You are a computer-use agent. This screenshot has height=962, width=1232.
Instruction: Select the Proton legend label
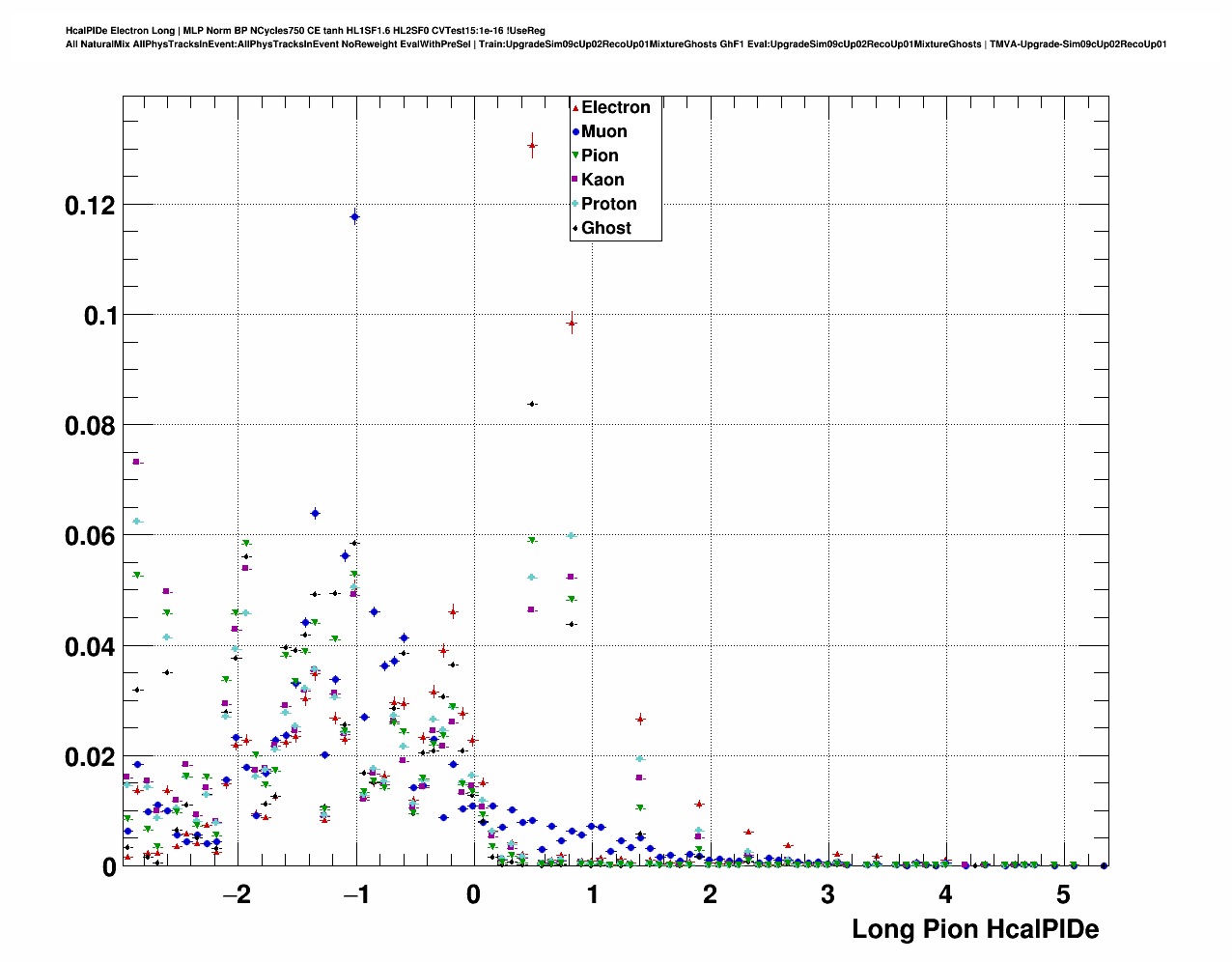click(609, 204)
